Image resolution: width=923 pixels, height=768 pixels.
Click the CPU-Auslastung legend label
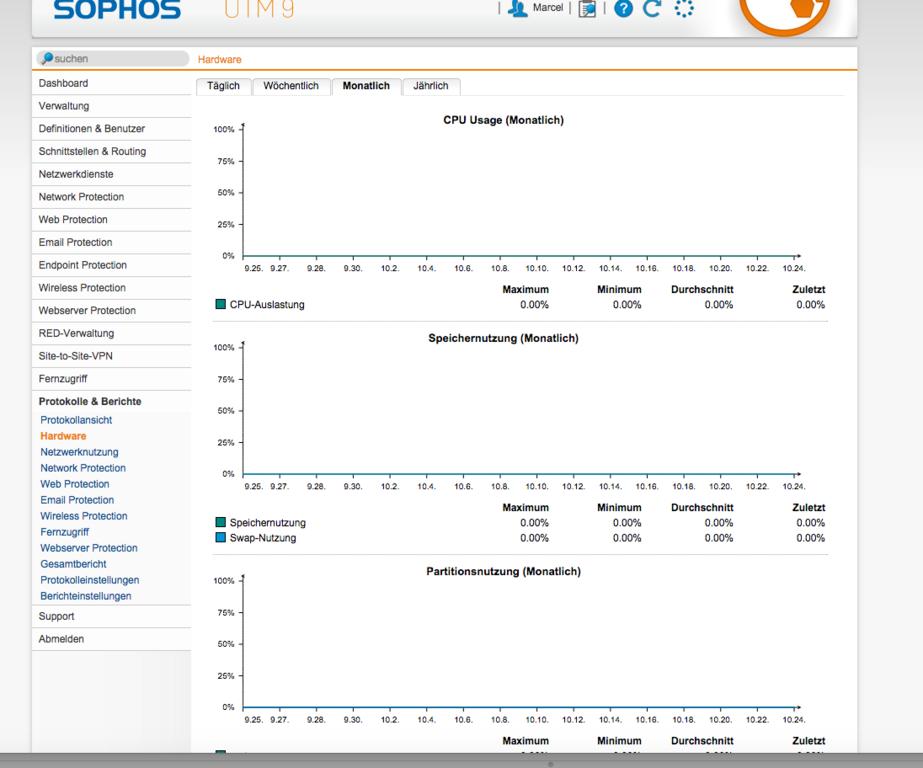tap(267, 305)
